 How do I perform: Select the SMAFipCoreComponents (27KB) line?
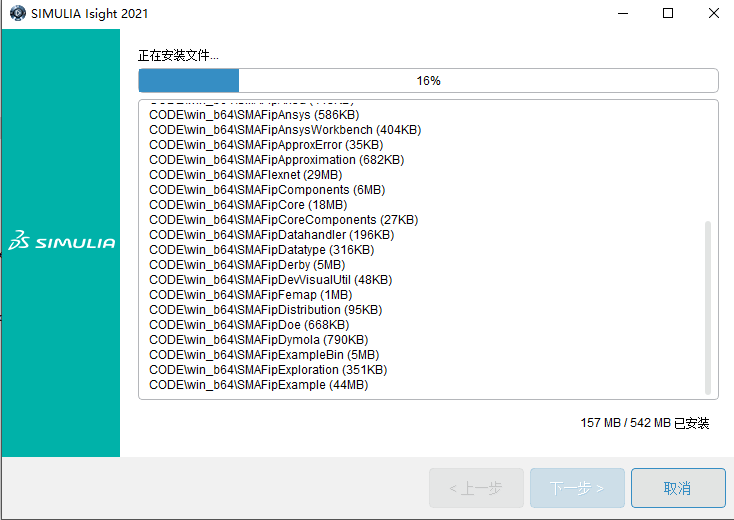284,220
